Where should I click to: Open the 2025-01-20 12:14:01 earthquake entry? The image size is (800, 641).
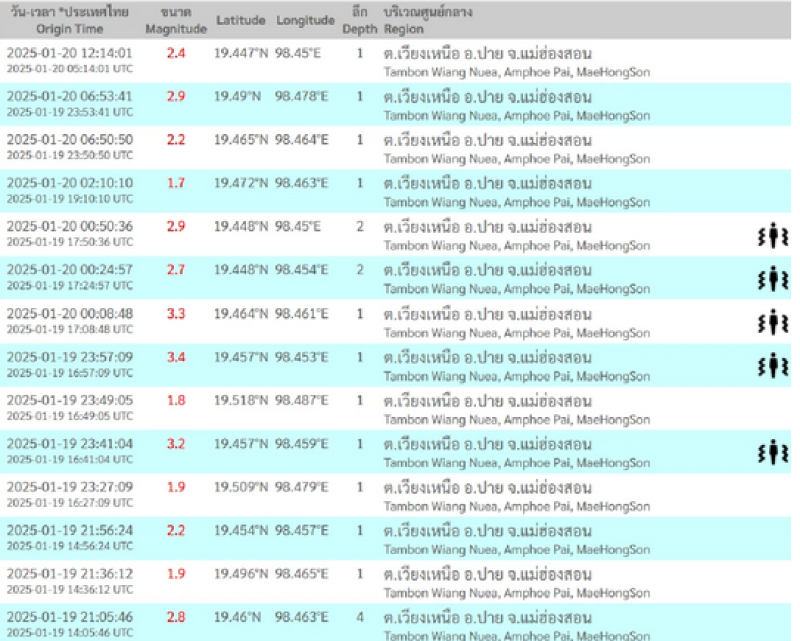click(x=69, y=52)
